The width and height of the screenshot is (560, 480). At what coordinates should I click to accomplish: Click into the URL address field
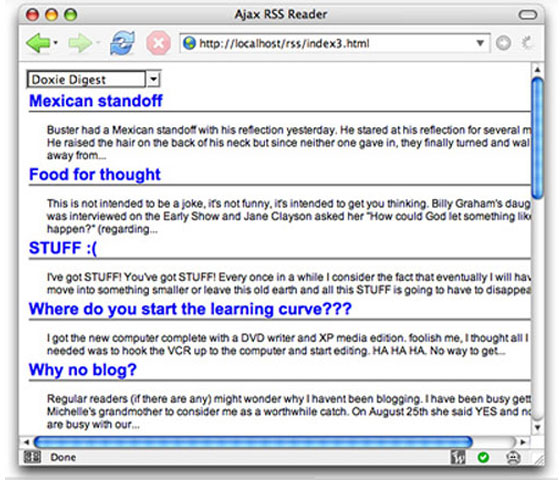pyautogui.click(x=335, y=43)
